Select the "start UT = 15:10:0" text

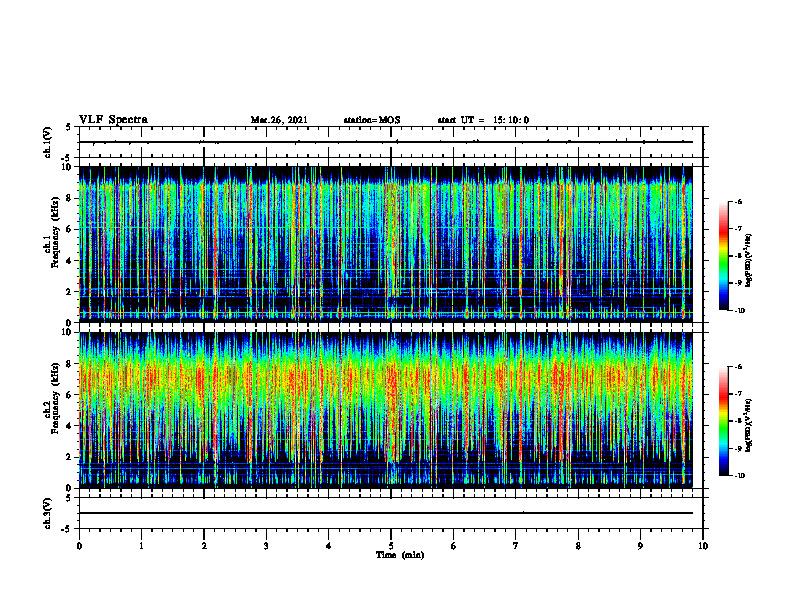(483, 120)
